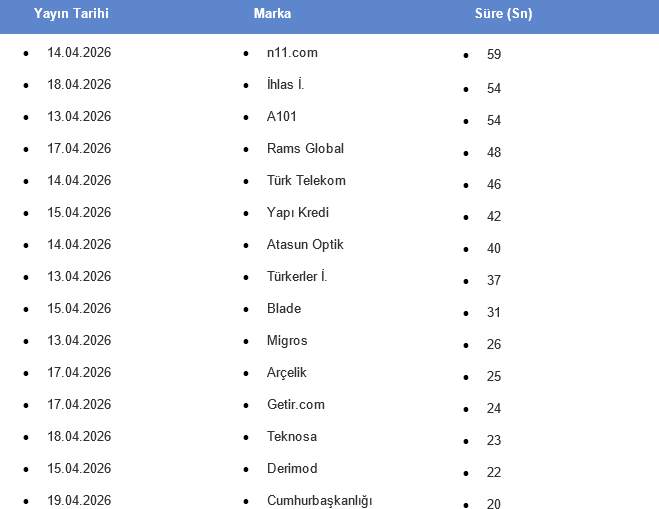Click the Derimod brand name
Image resolution: width=659 pixels, height=509 pixels.
292,468
